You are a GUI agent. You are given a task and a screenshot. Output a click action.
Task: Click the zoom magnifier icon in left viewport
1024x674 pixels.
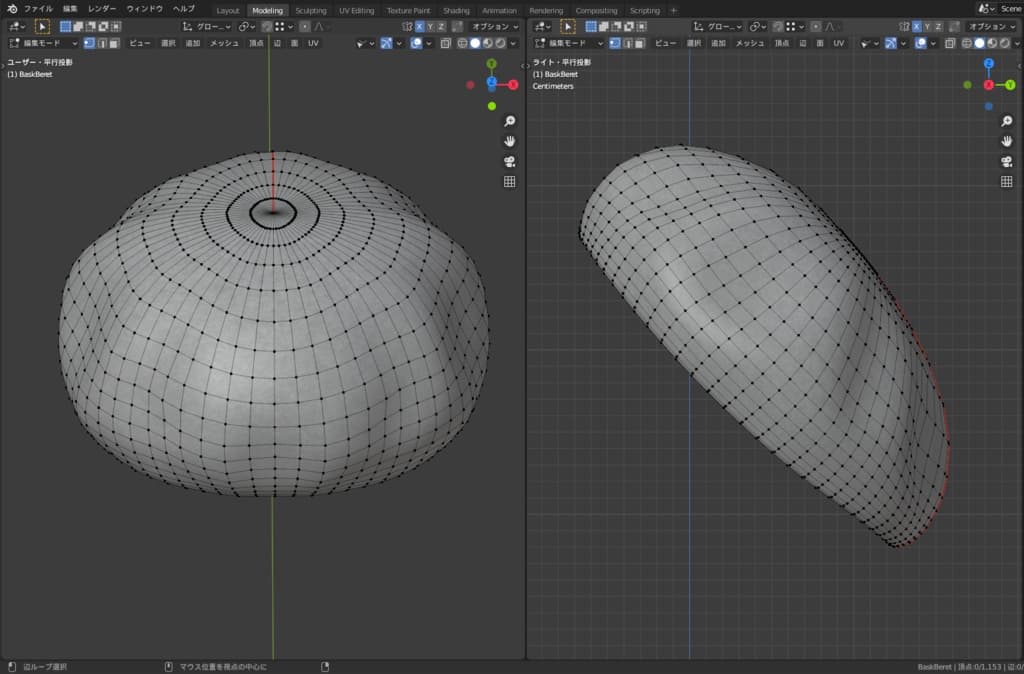pyautogui.click(x=509, y=121)
